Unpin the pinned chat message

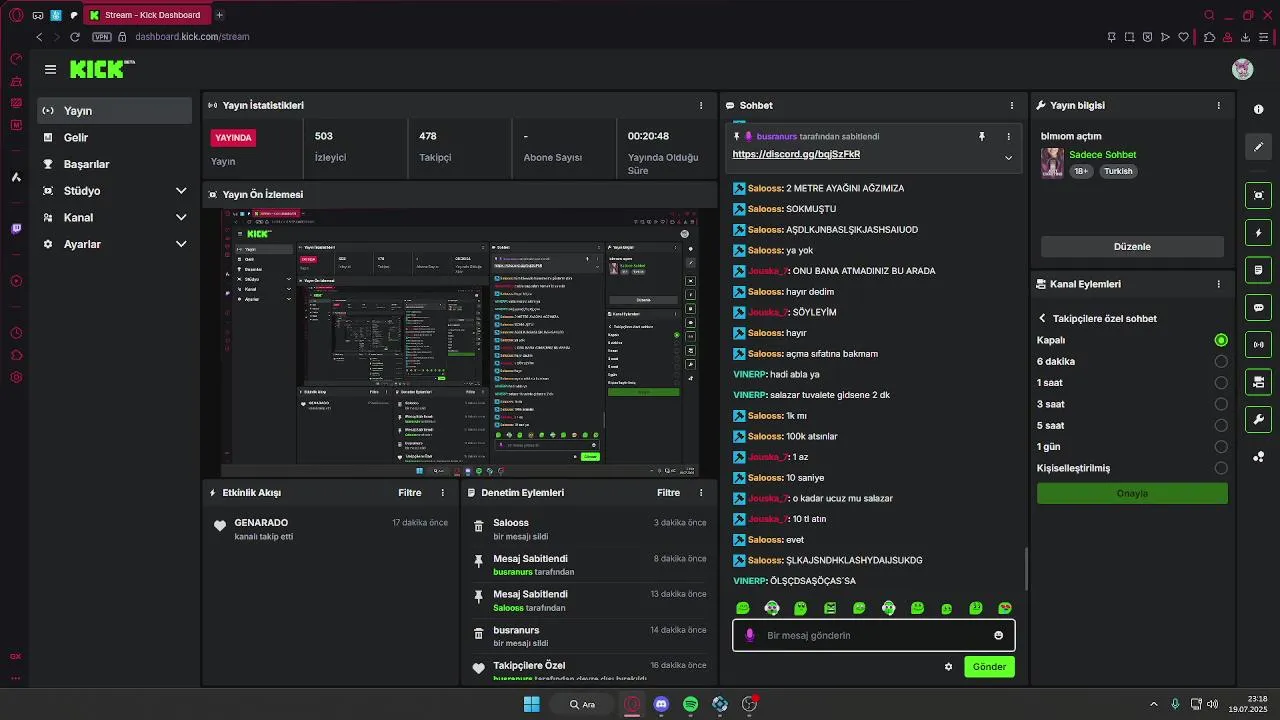(981, 136)
